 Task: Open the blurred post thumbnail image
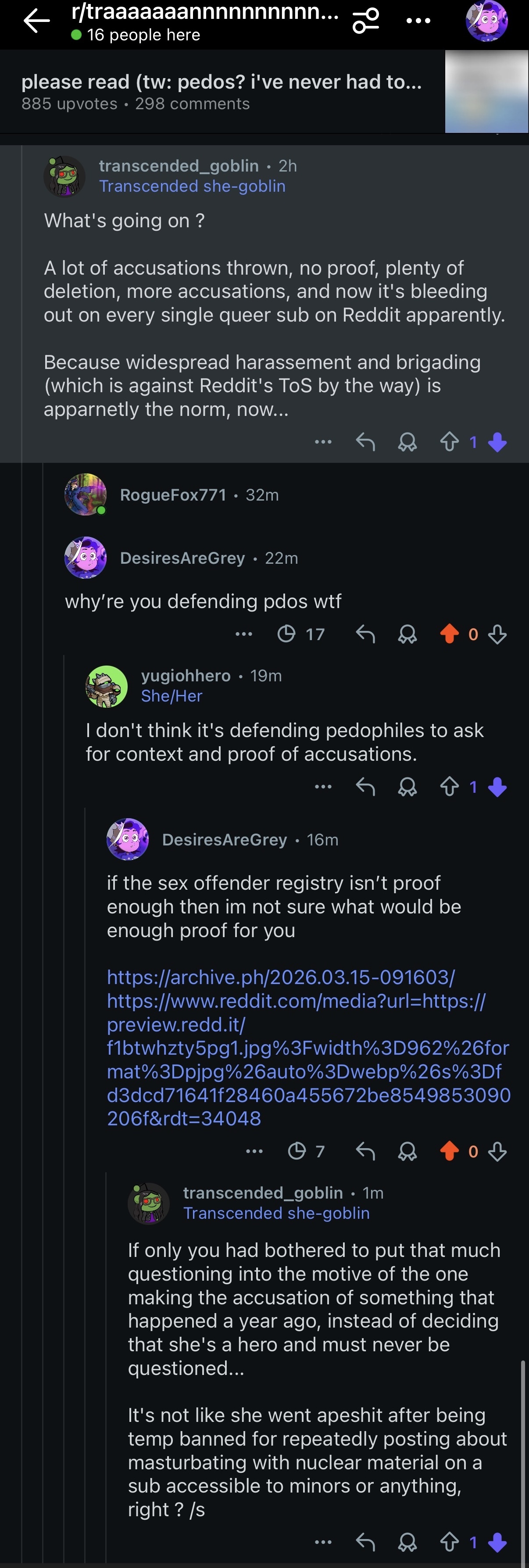(x=486, y=91)
